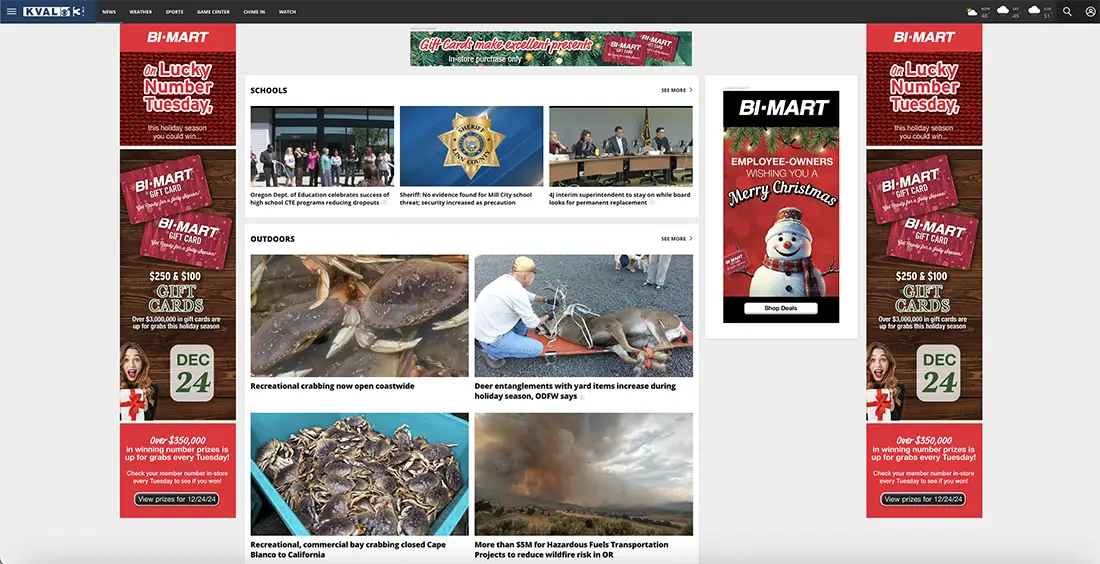Click Shop Deals button in Bi-Mart Christmas ad
1100x564 pixels.
781,309
